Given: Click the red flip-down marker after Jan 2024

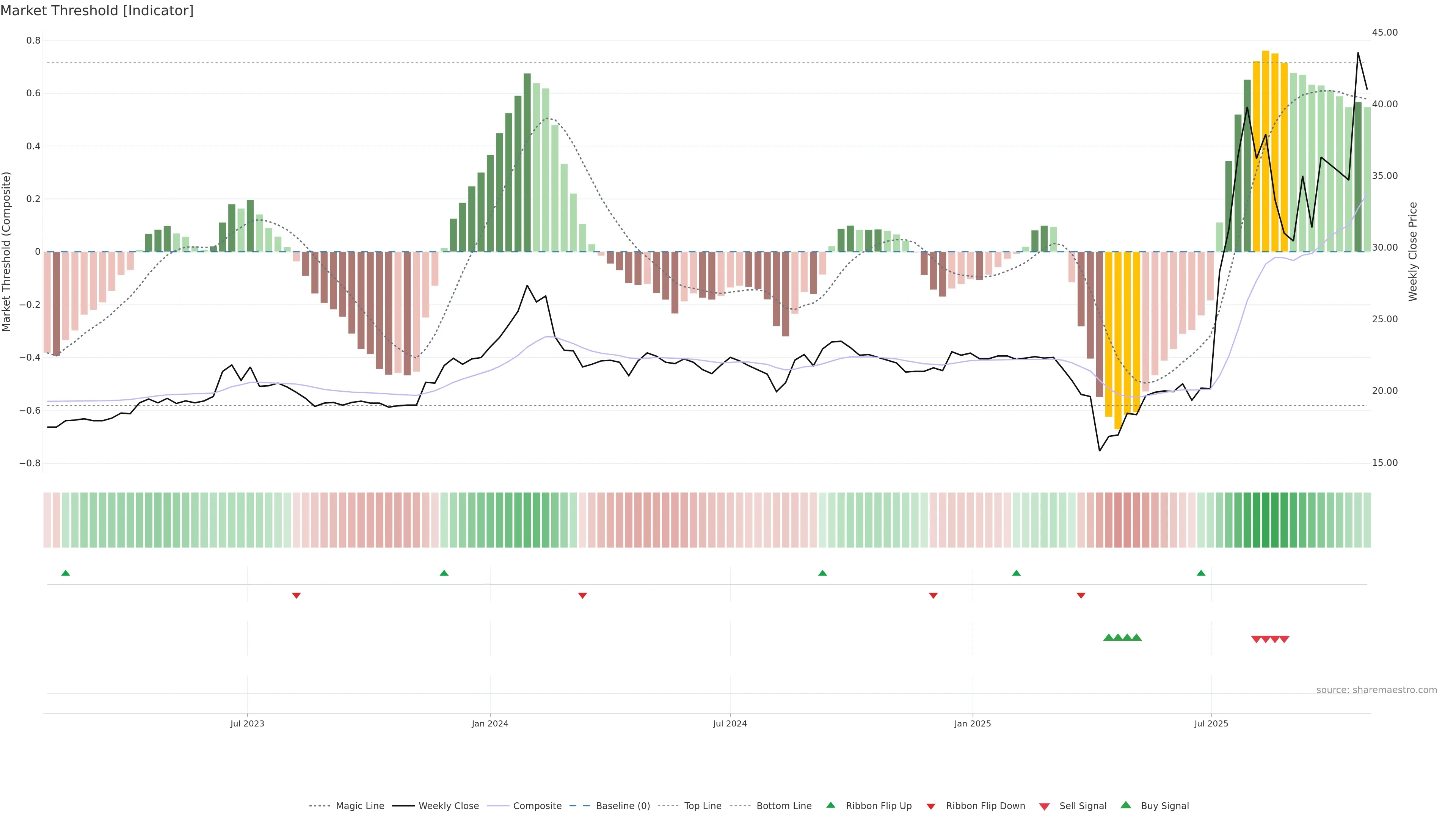Looking at the screenshot, I should tap(582, 595).
